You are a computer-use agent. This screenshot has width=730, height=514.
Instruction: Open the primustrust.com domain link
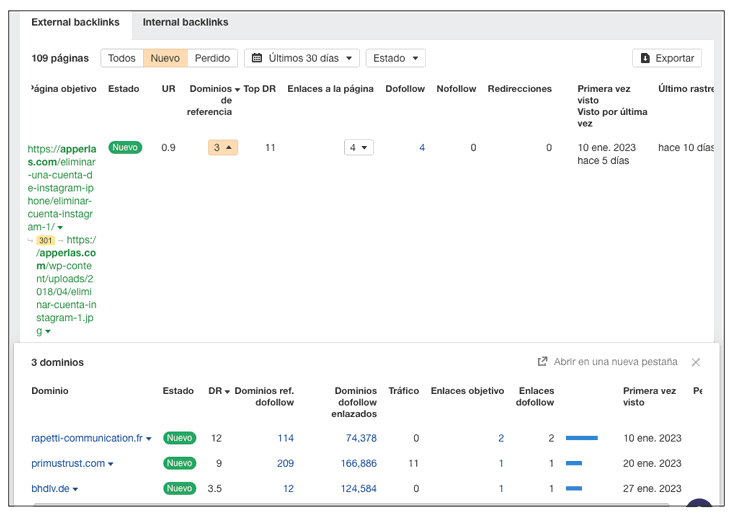pos(68,463)
